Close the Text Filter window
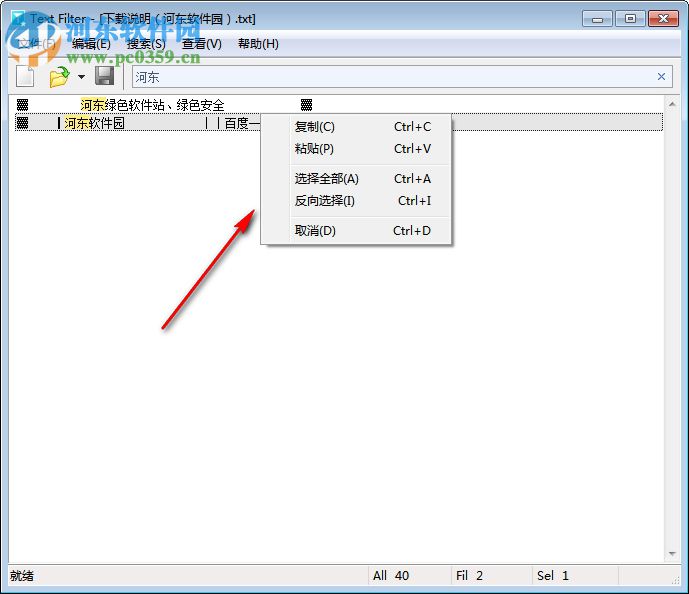The image size is (689, 594). (664, 19)
